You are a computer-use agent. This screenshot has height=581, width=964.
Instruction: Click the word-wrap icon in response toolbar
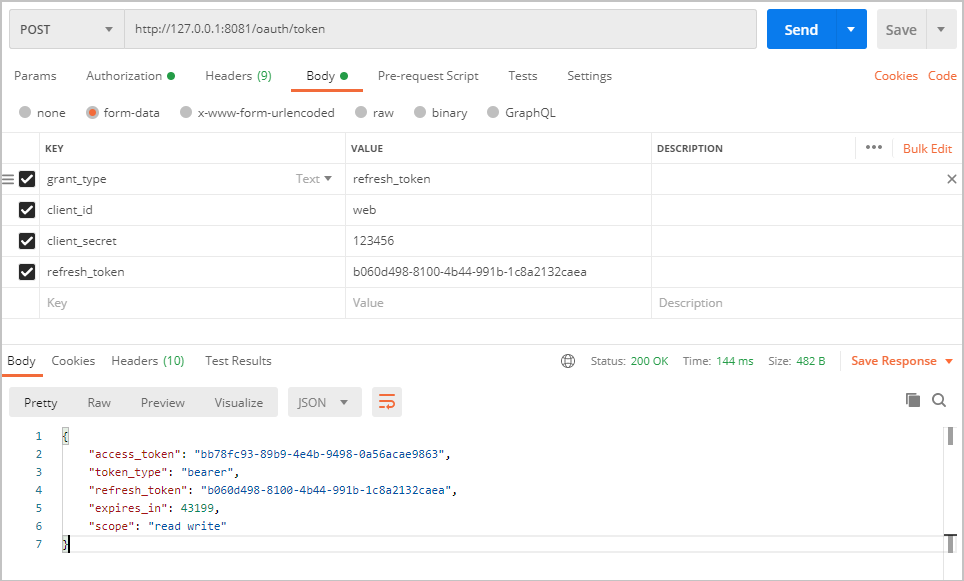(x=387, y=402)
